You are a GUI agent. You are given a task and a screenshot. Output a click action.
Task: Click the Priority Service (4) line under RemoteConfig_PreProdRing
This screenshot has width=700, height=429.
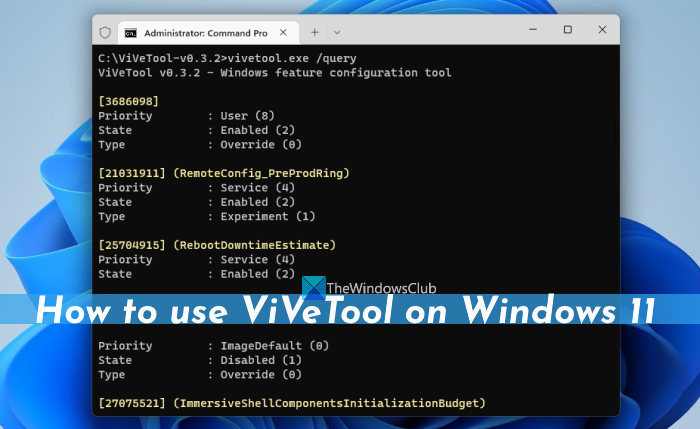(196, 188)
